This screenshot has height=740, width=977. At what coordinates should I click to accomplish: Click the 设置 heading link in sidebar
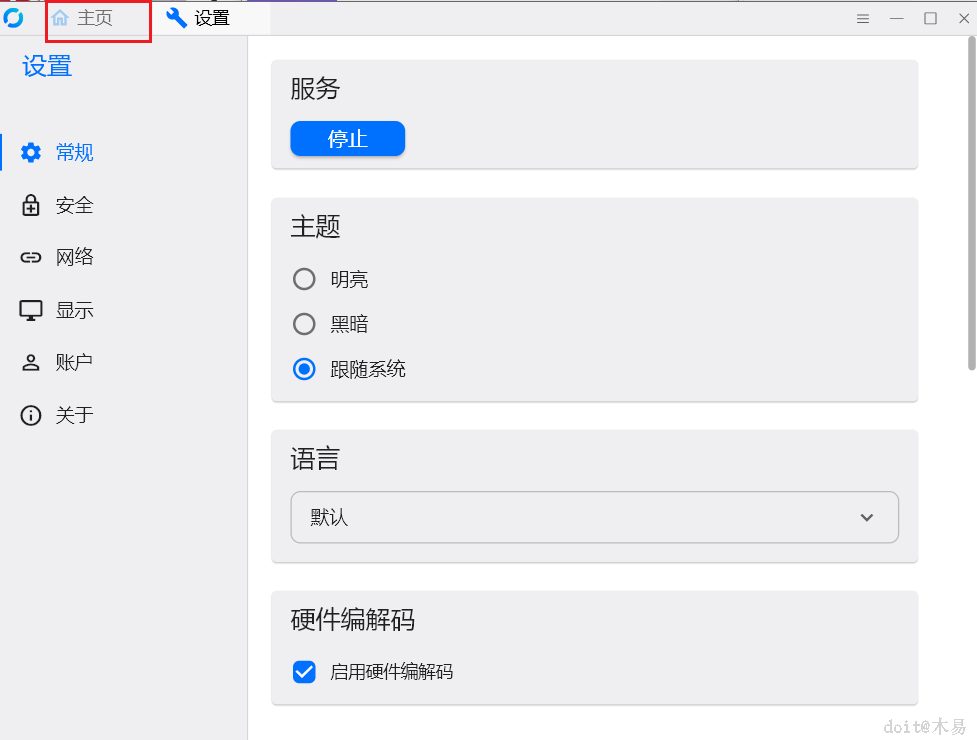coord(45,65)
